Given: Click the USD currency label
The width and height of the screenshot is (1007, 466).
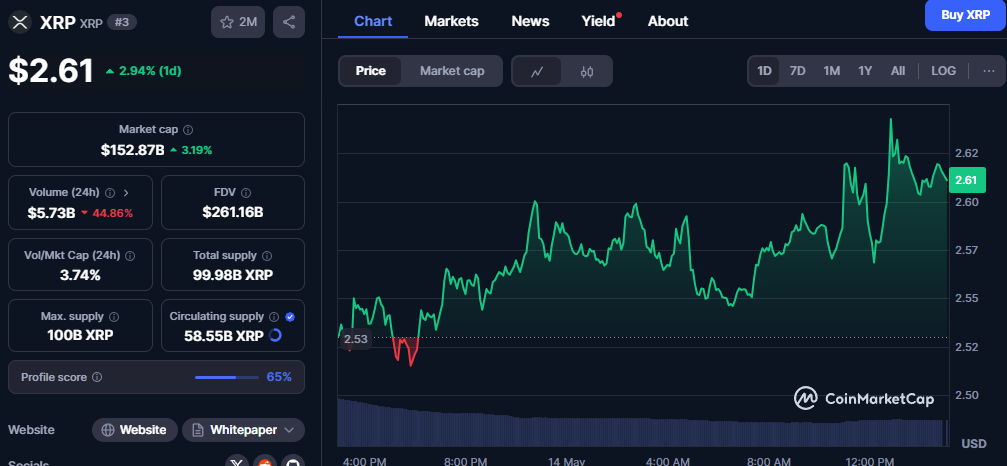Looking at the screenshot, I should coord(974,444).
